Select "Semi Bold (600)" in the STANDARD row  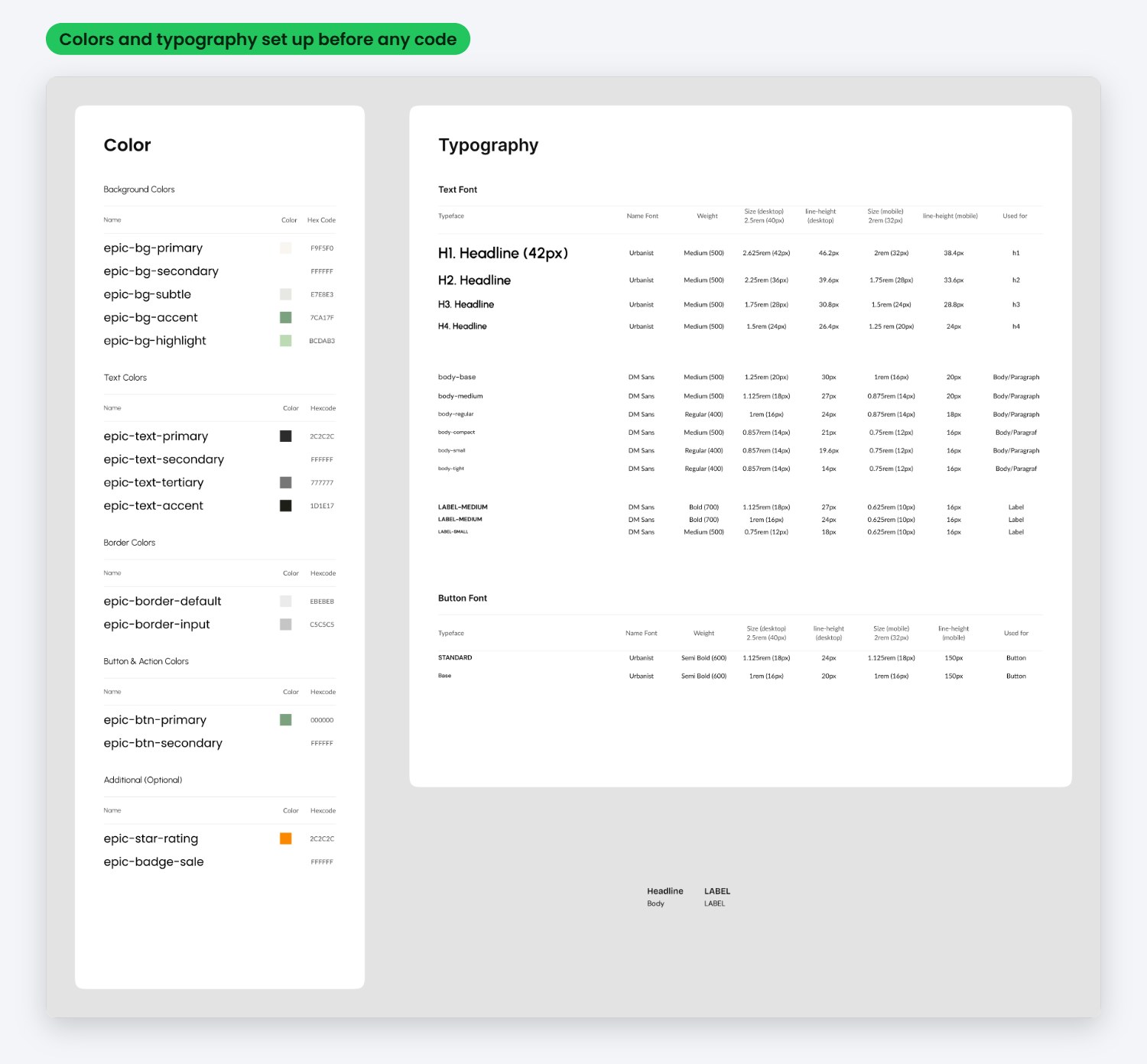[x=703, y=658]
